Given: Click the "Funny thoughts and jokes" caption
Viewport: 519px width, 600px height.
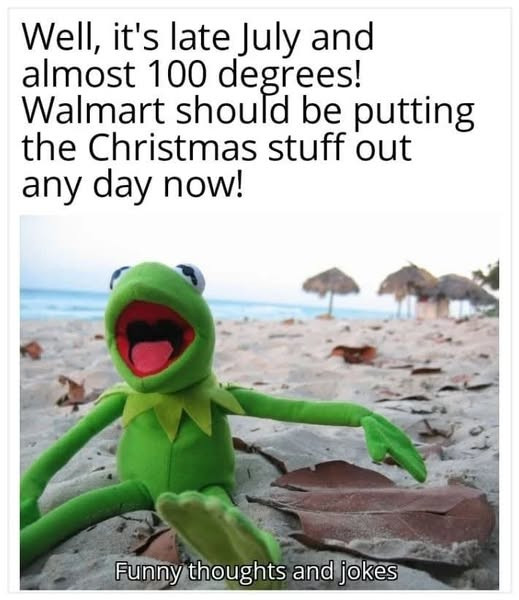Looking at the screenshot, I should point(256,572).
